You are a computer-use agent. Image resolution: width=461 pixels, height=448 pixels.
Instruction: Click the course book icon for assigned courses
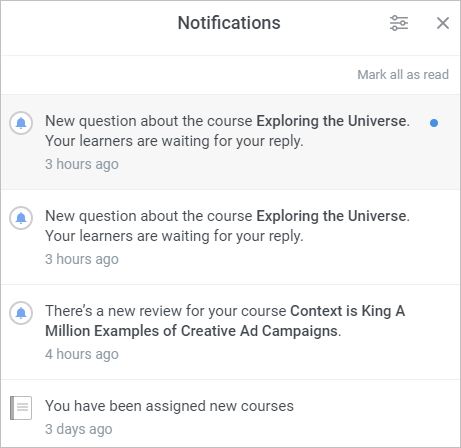(x=21, y=408)
